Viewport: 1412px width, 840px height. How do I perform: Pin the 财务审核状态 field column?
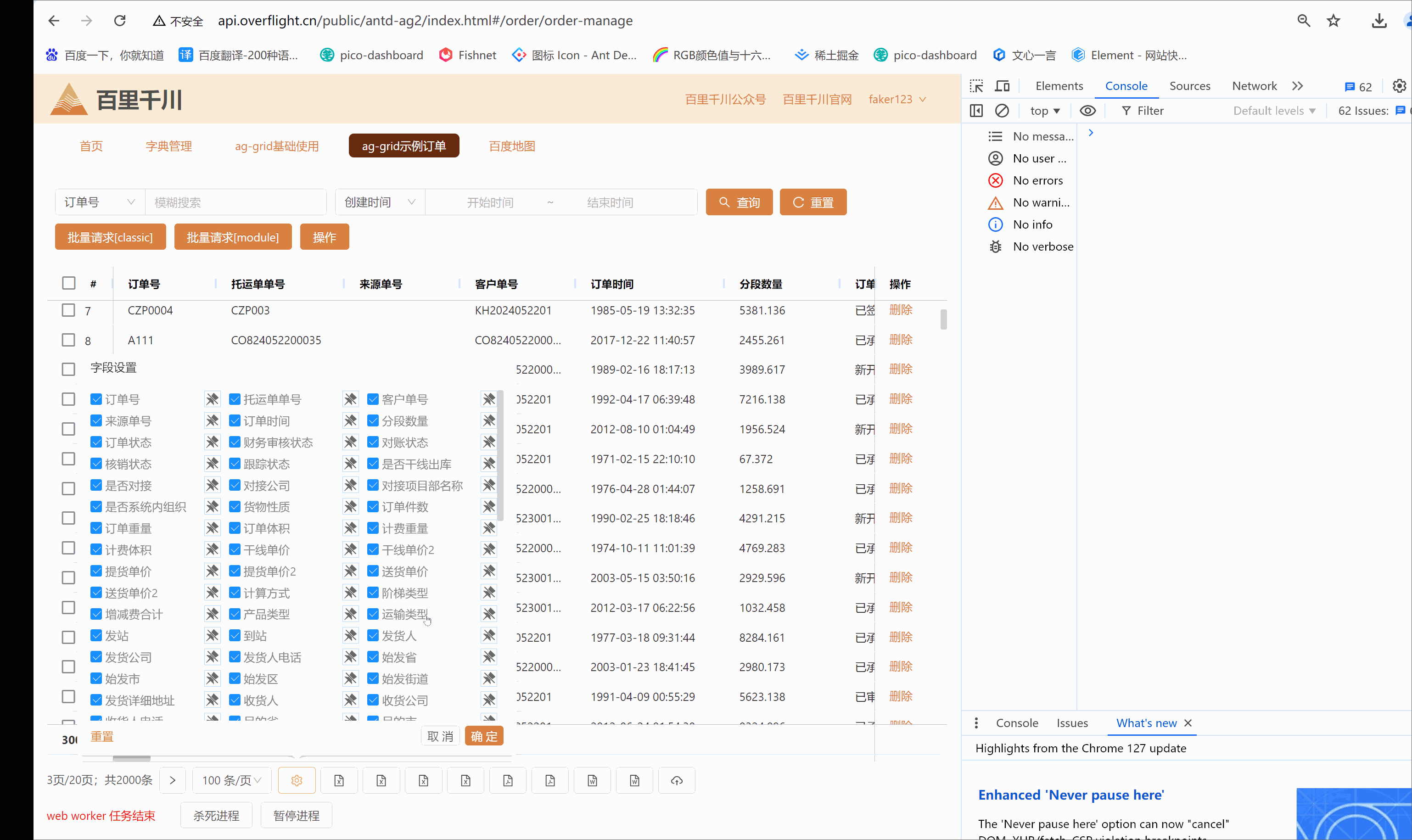pos(350,442)
